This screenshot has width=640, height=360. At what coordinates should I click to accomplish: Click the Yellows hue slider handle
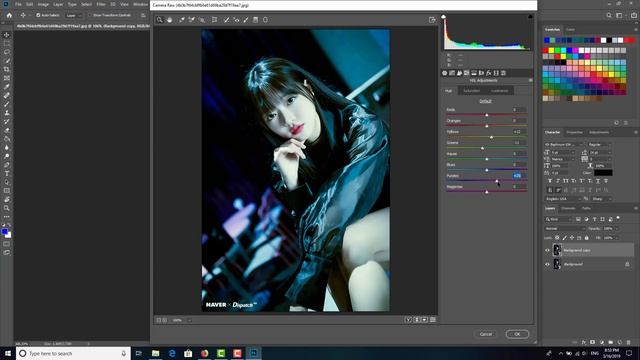pyautogui.click(x=491, y=137)
